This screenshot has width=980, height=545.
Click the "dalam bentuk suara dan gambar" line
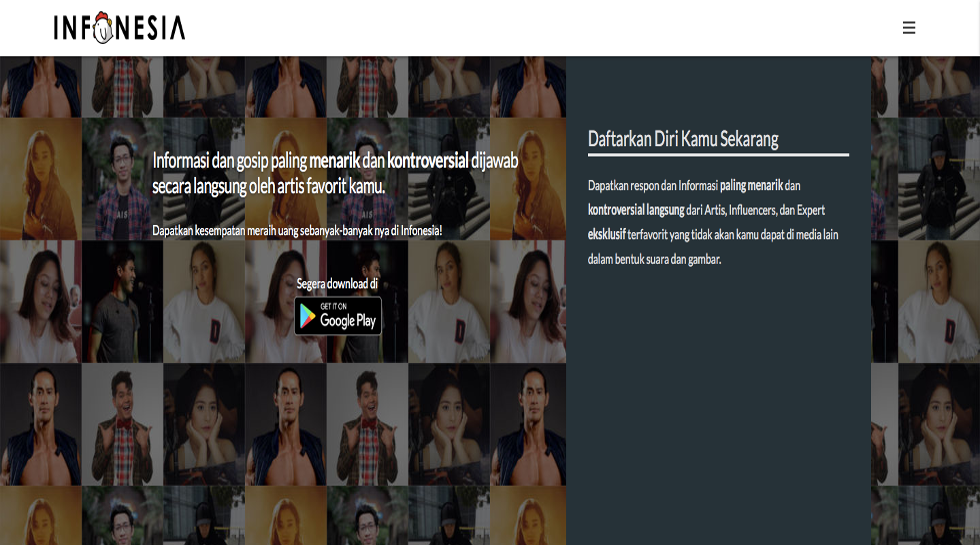(654, 259)
